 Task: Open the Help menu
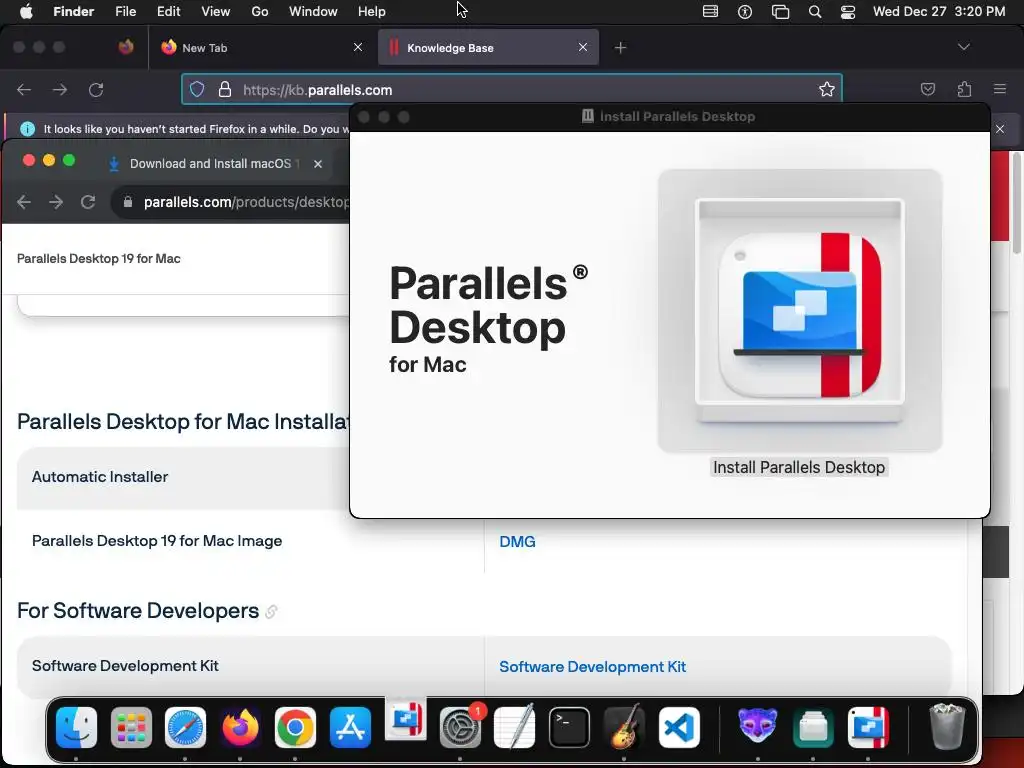(x=372, y=12)
